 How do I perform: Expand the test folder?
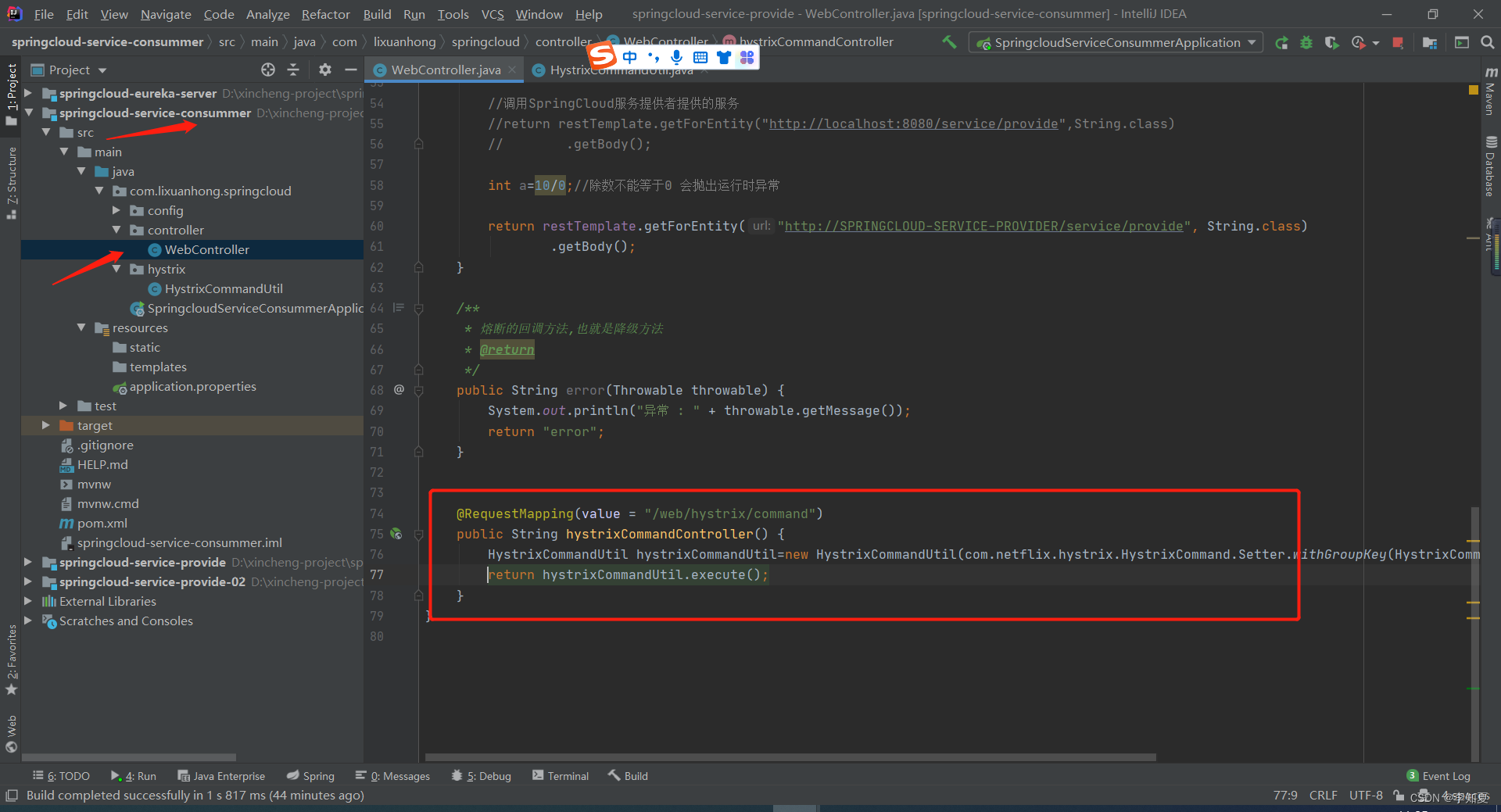coord(63,406)
